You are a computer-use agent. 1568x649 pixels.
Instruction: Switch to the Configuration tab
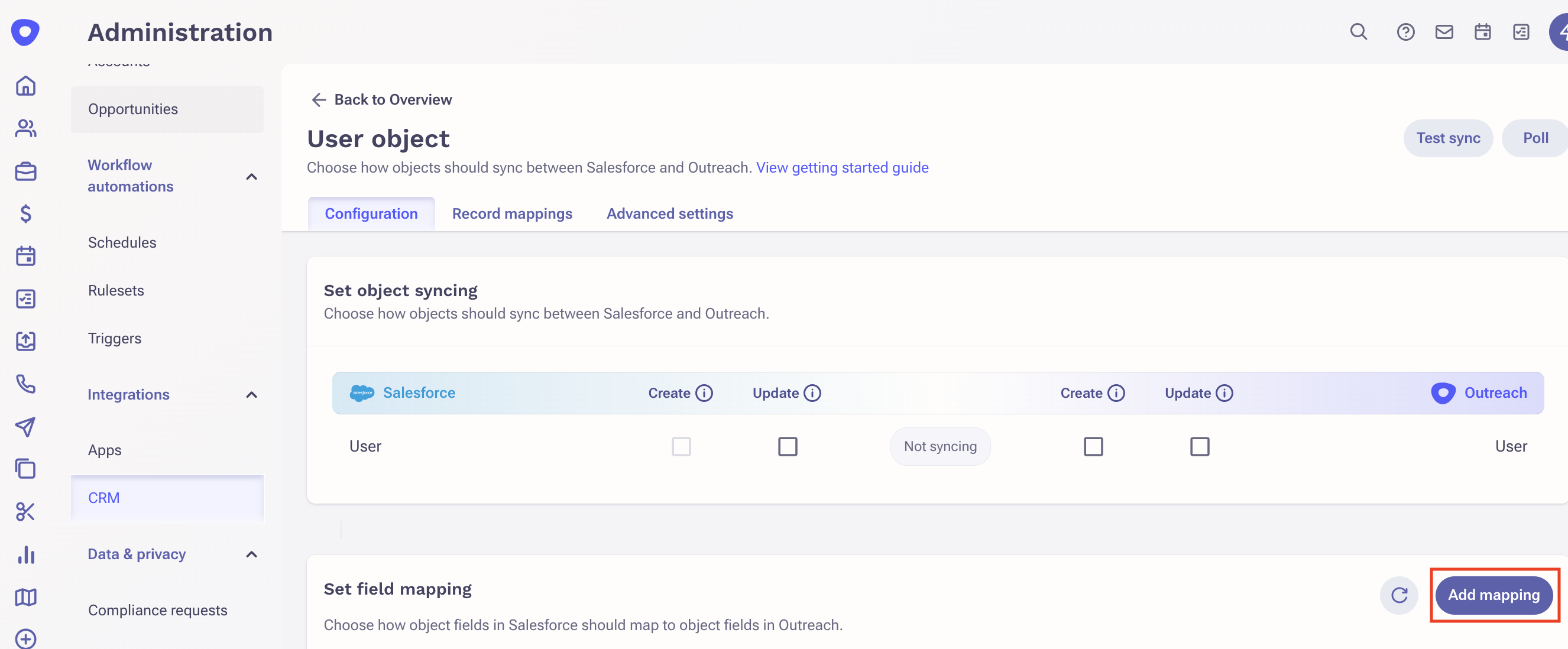coord(371,213)
